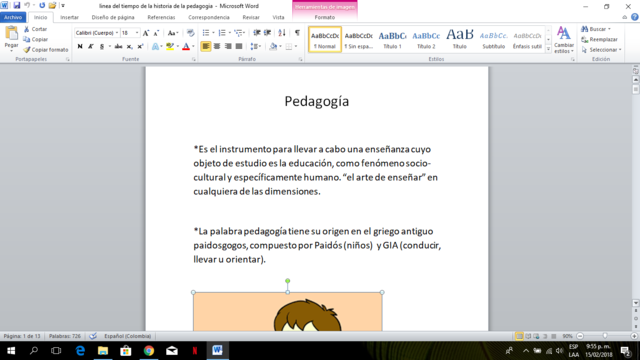Click the show paragraph marks icon

click(x=297, y=33)
